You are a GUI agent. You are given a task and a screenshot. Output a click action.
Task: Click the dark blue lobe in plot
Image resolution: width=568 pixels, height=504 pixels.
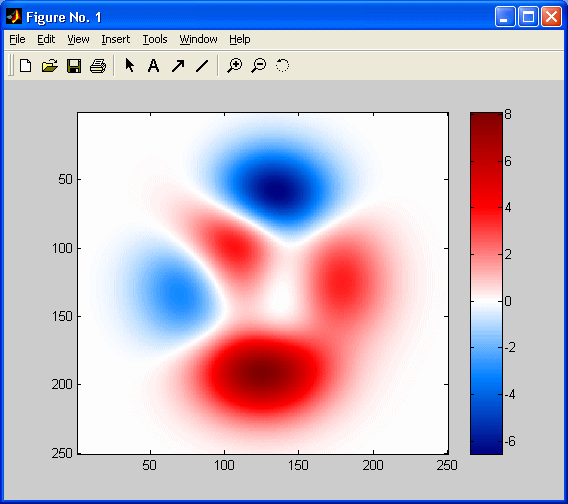[x=277, y=190]
